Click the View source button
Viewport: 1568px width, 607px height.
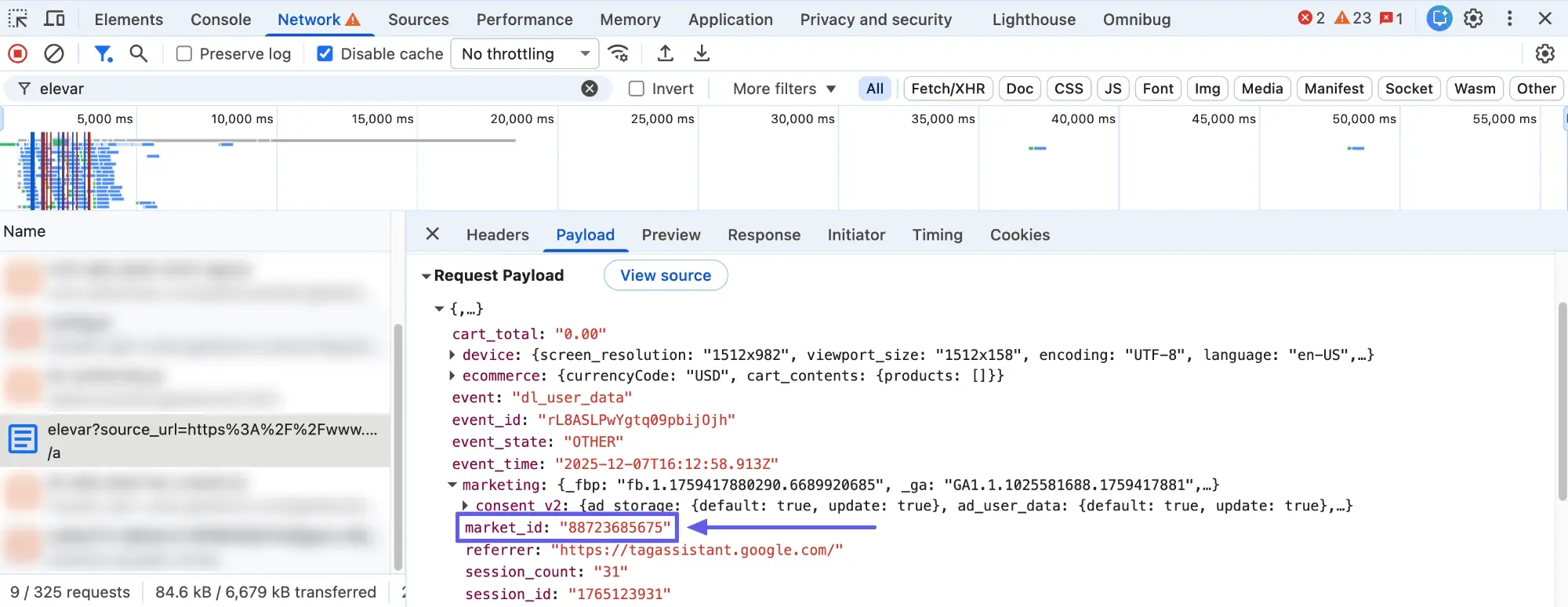(666, 275)
